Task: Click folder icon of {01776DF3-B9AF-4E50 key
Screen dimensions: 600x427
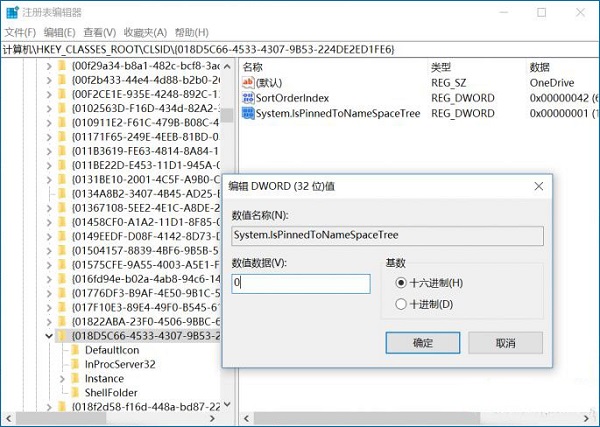Action: click(62, 293)
